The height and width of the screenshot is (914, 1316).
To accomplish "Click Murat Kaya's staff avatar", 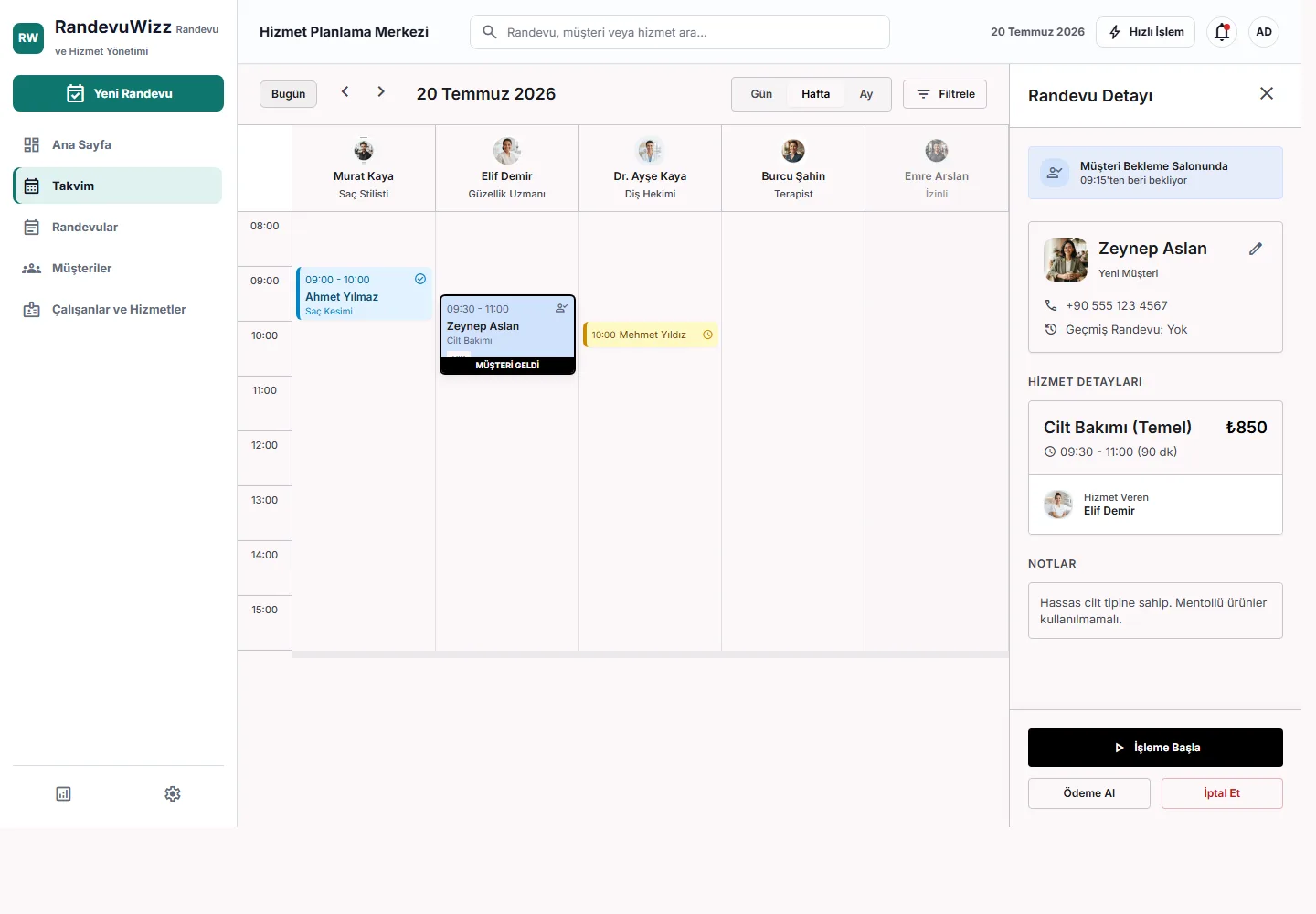I will [x=364, y=150].
